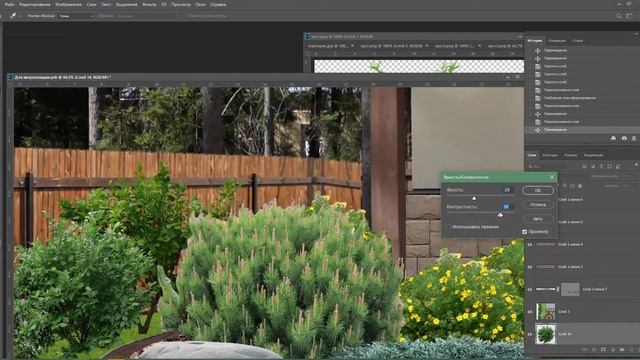Click the Слой 1 layer thumbnail

(546, 311)
